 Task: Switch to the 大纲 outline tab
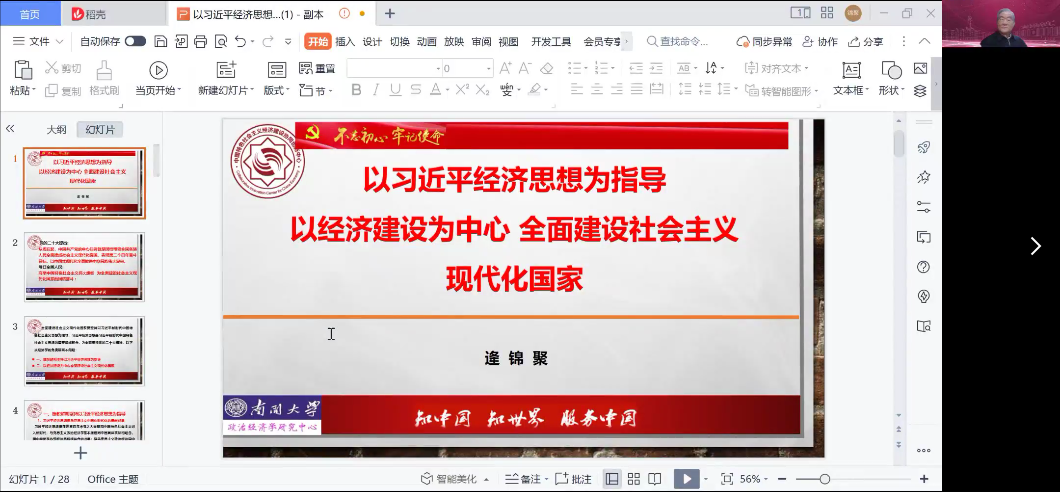56,129
